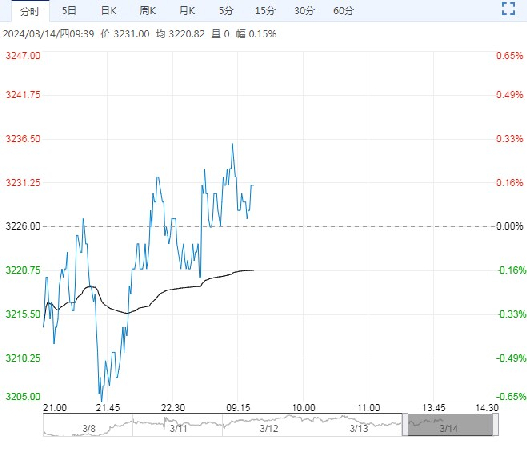Viewport: 527px width, 450px height.
Task: Click the highlighted 3/14 range selector
Action: pos(450,425)
